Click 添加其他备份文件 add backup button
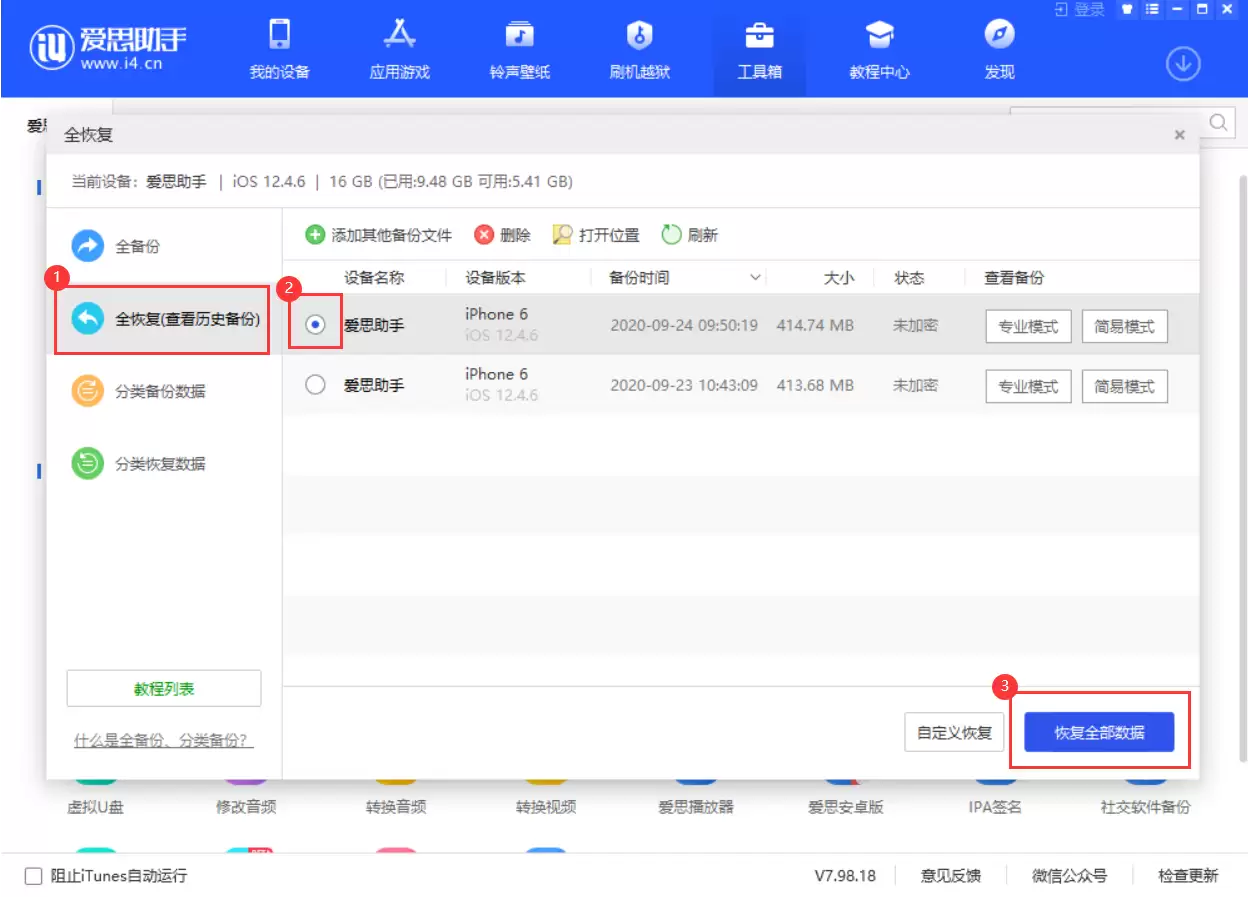The image size is (1248, 897). coord(378,235)
